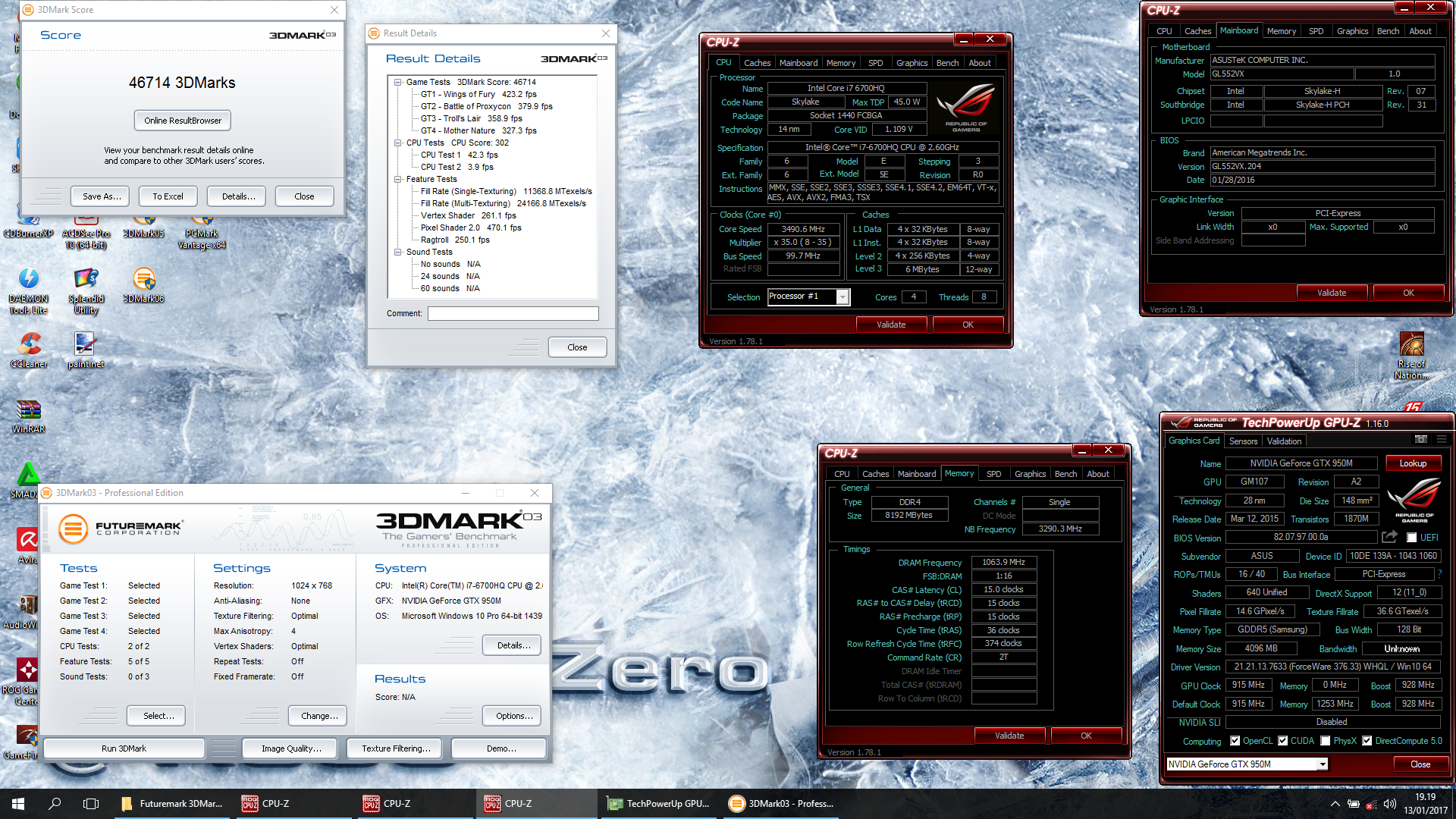Click Save As in 3DMark Score window
Viewport: 1456px width, 819px height.
(102, 196)
